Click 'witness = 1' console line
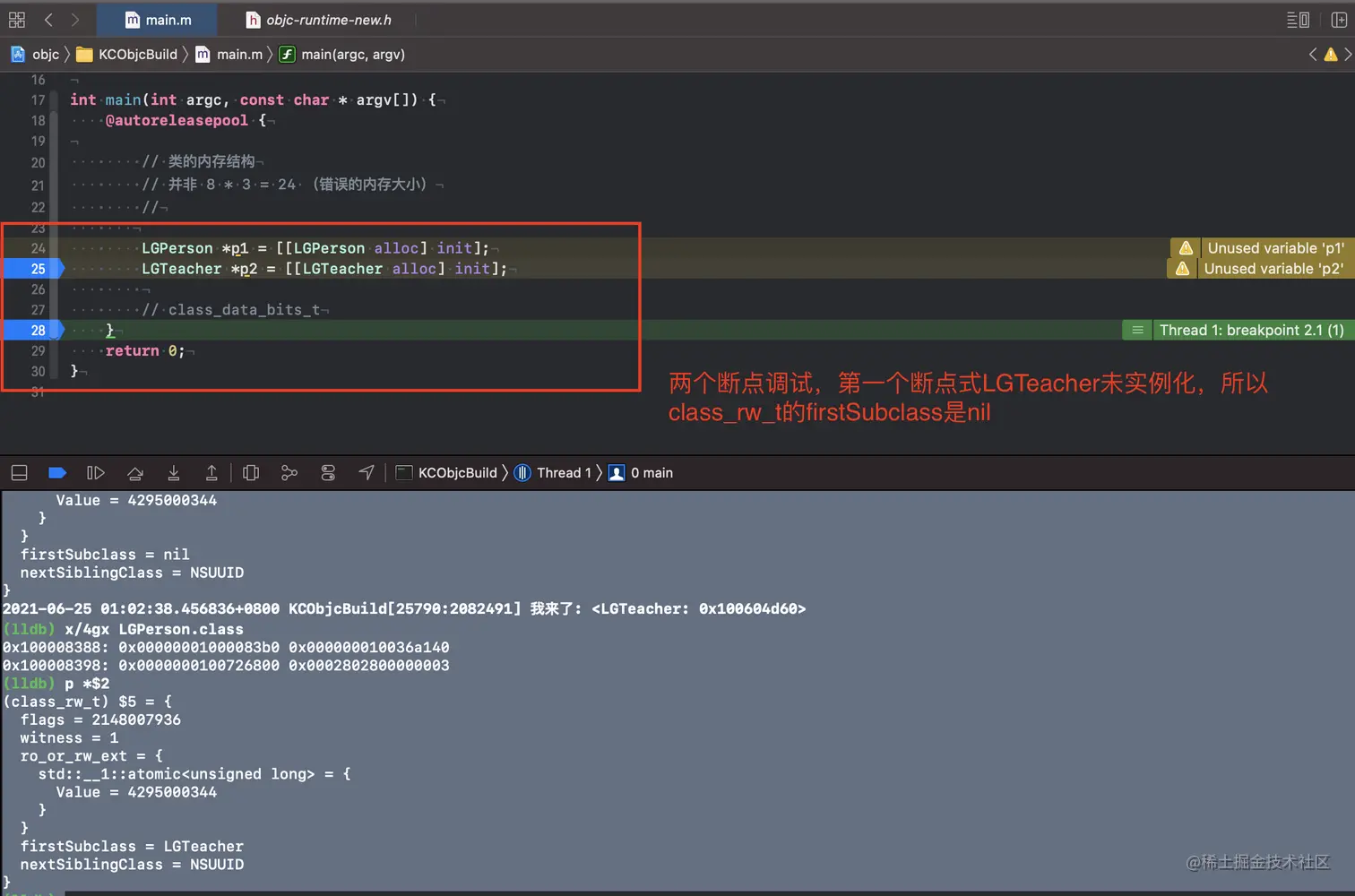Viewport: 1355px width, 896px height. (x=69, y=737)
